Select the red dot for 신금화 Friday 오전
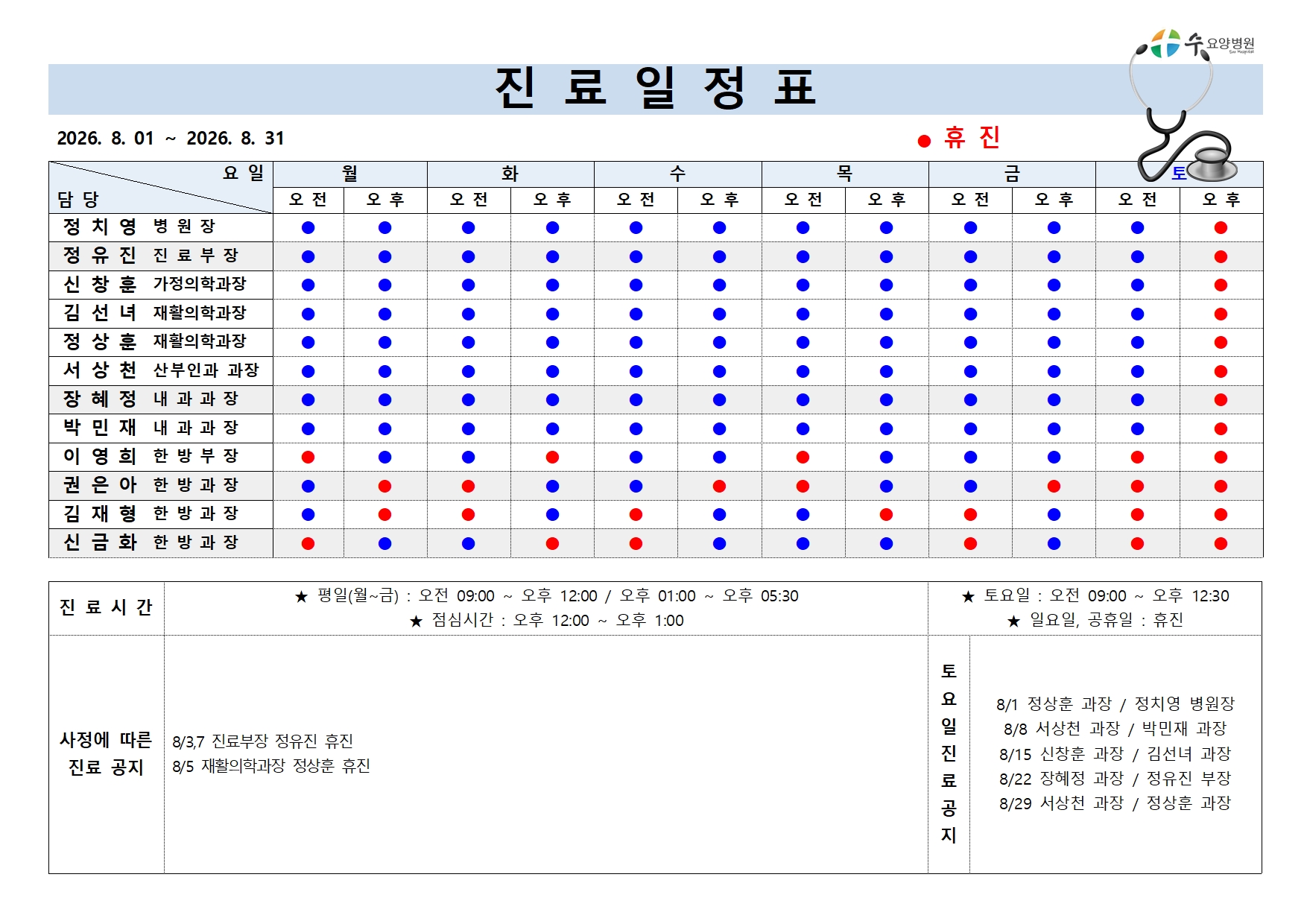1307x924 pixels. [x=970, y=543]
